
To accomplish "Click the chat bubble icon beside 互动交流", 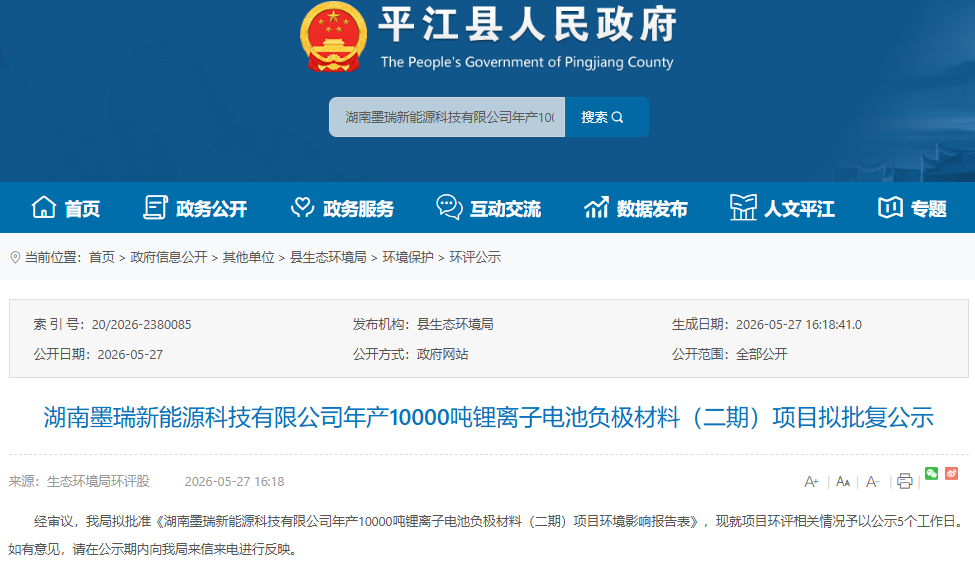I will (450, 207).
